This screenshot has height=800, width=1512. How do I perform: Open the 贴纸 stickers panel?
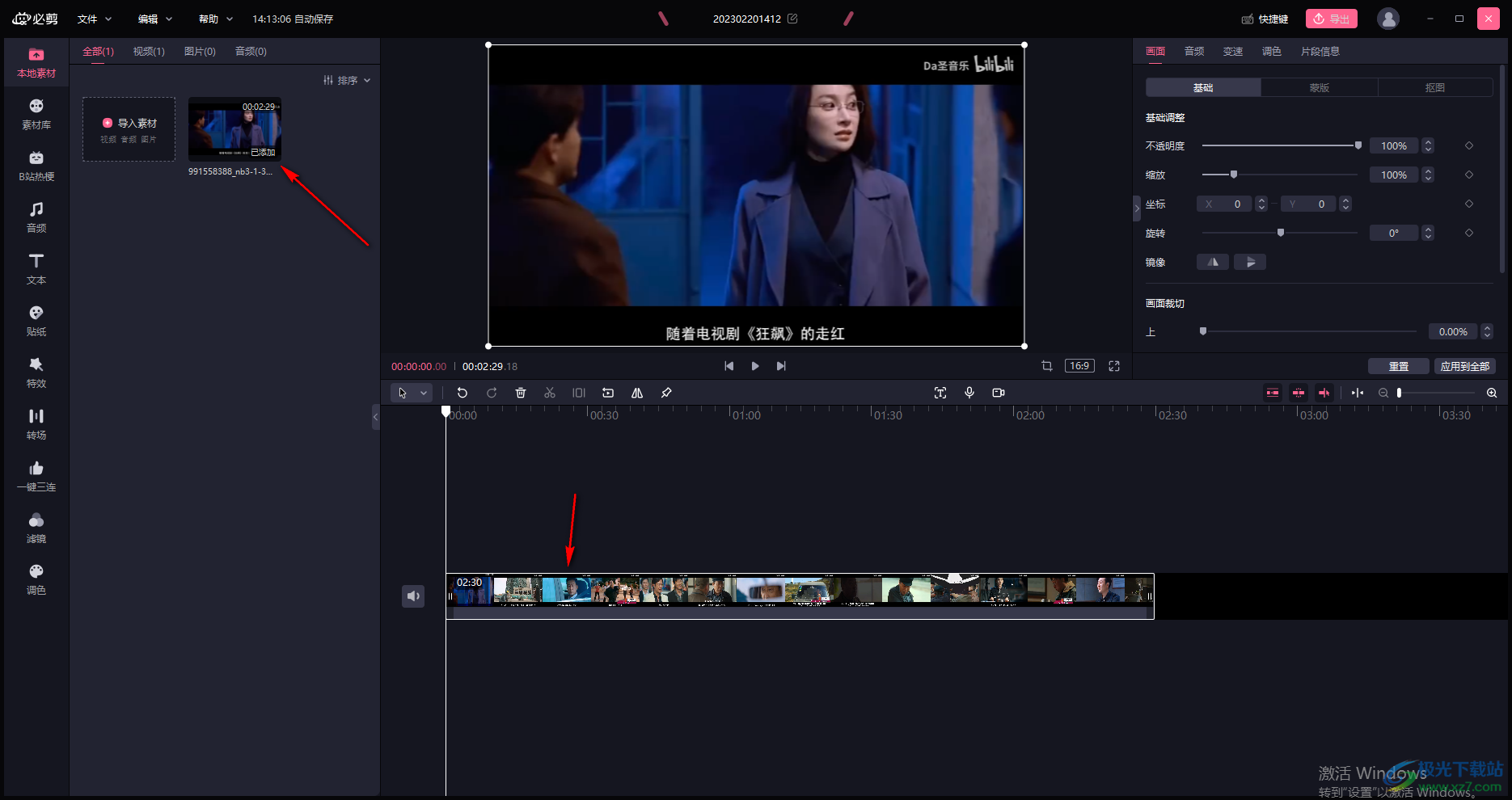click(x=36, y=322)
